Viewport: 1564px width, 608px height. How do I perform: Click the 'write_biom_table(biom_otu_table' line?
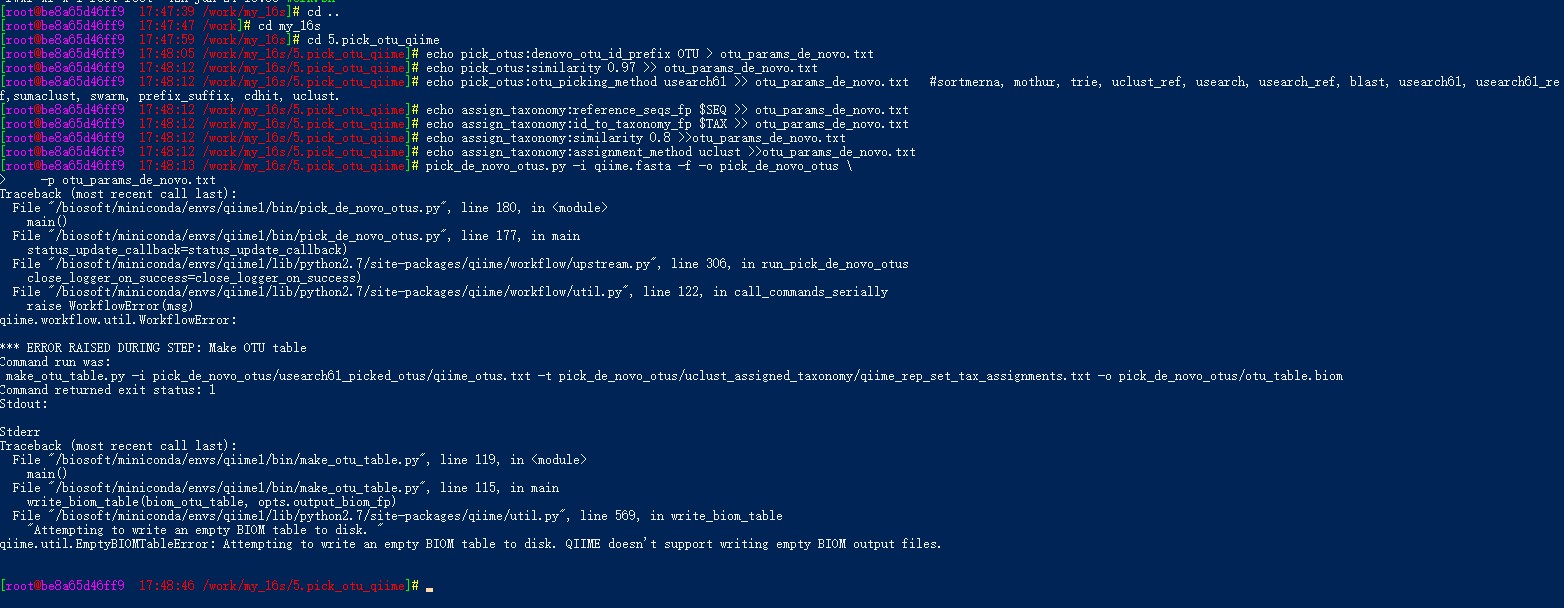pyautogui.click(x=212, y=502)
